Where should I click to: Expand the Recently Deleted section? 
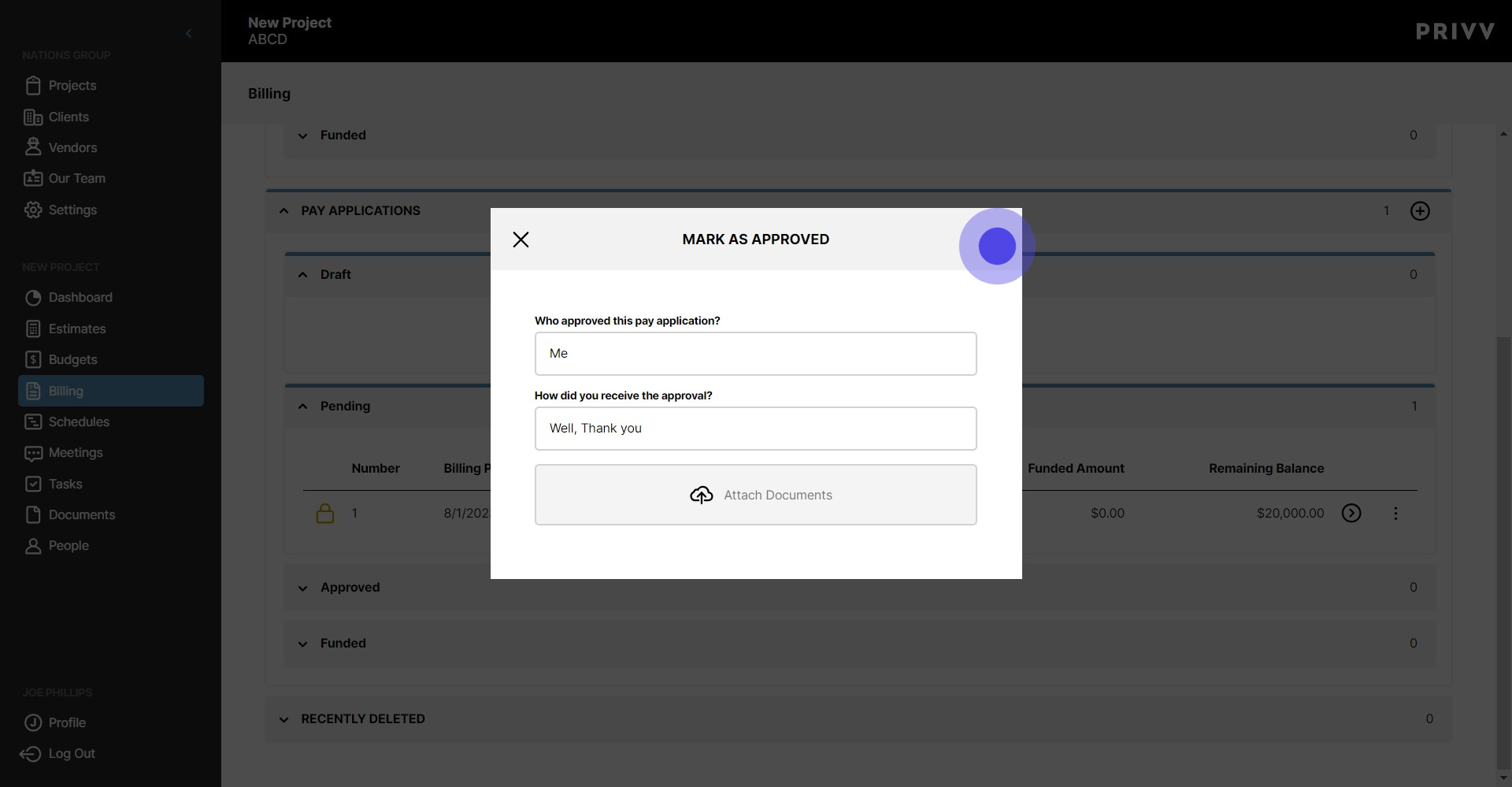[284, 719]
